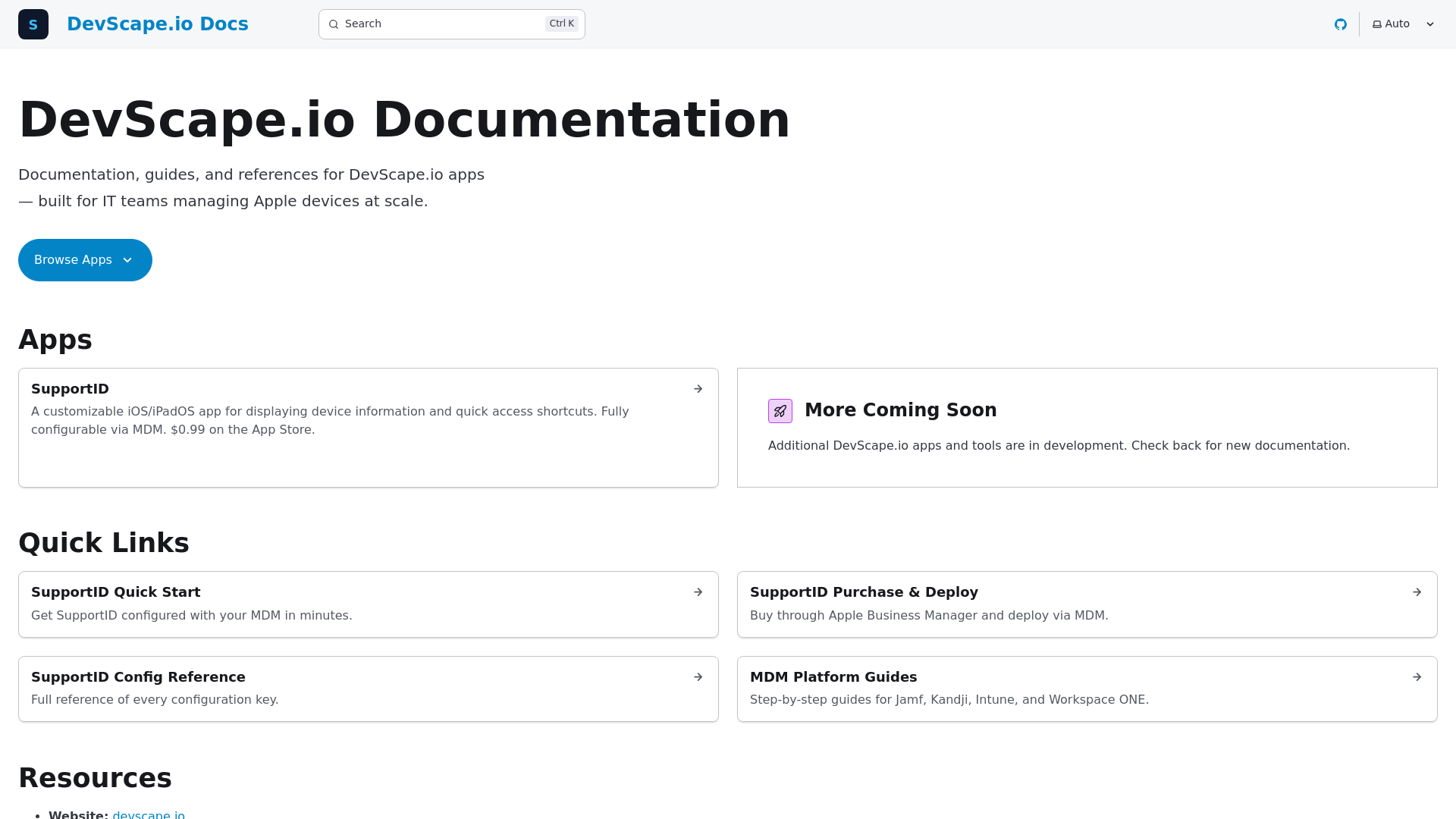Open the GitHub repository icon

[x=1341, y=24]
